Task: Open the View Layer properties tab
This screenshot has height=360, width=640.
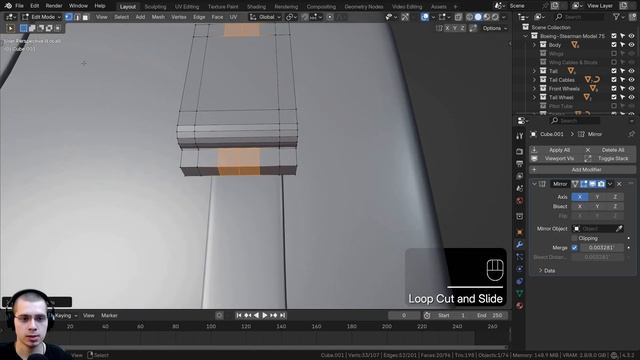Action: point(520,176)
